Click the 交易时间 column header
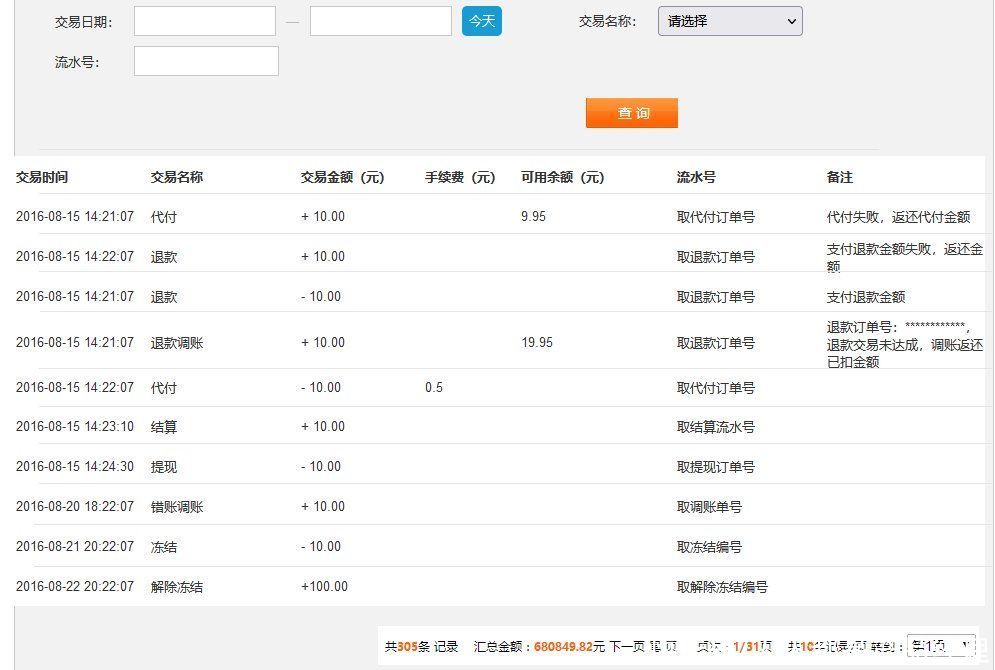Image resolution: width=995 pixels, height=670 pixels. coord(42,177)
